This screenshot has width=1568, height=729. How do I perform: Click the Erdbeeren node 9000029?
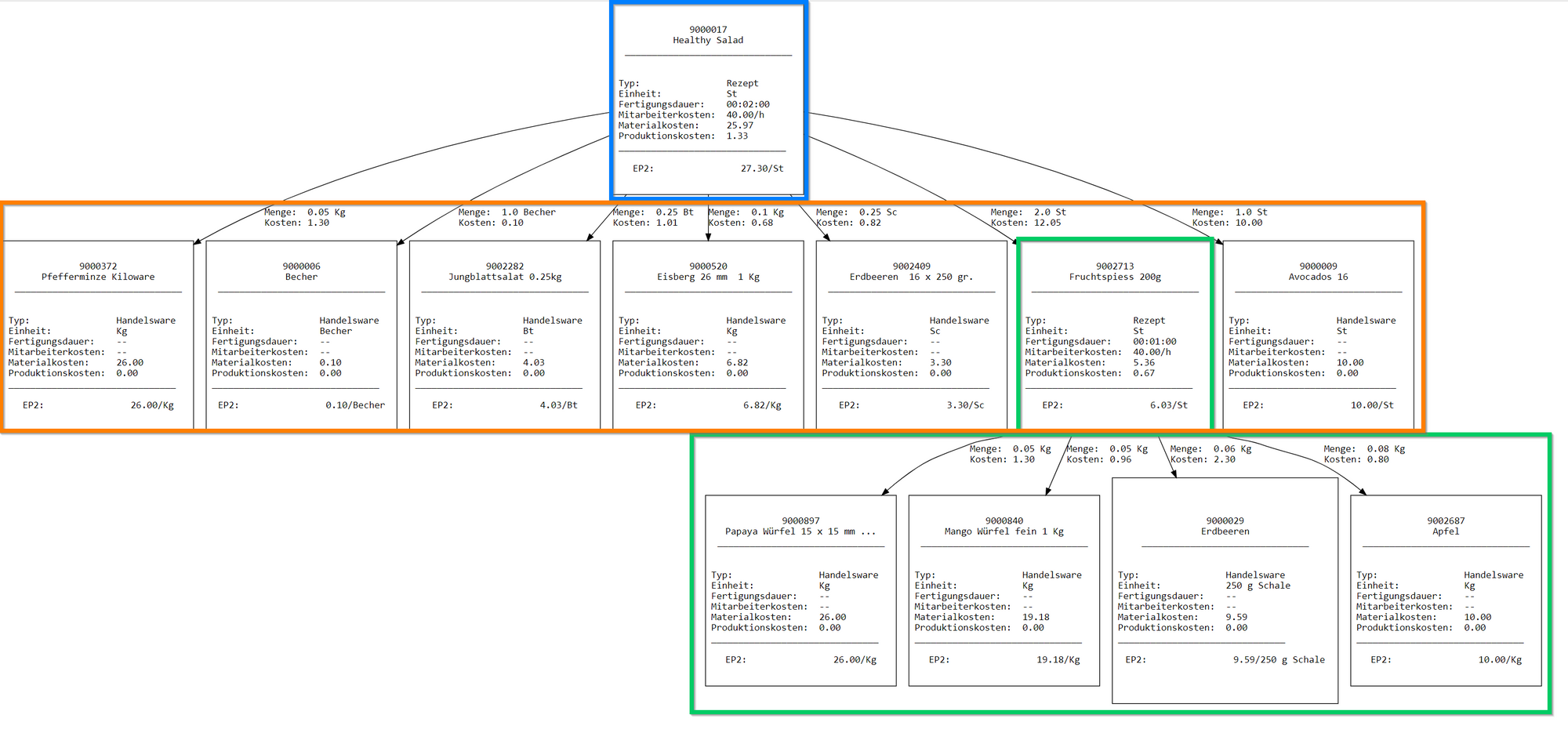(x=1225, y=527)
